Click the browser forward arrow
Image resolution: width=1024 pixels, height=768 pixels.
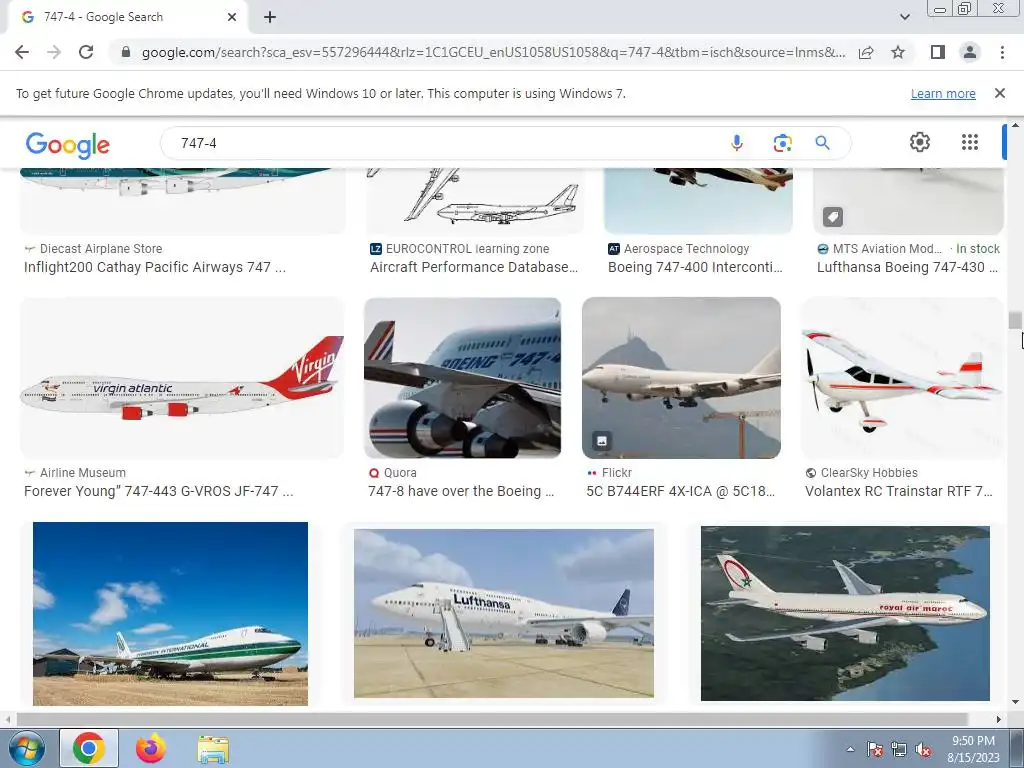coord(54,52)
